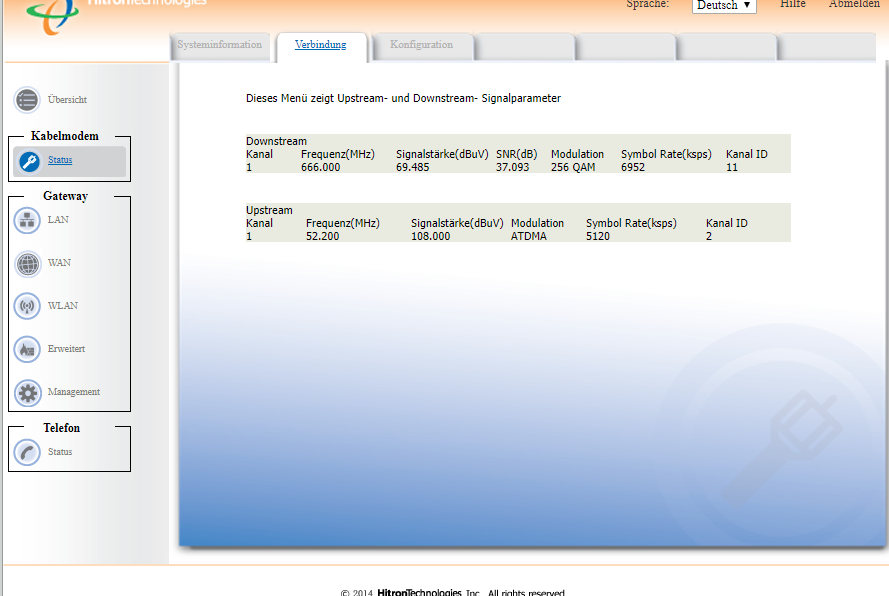Image resolution: width=889 pixels, height=596 pixels.
Task: Open the Übersicht sidebar link
Action: [x=67, y=100]
